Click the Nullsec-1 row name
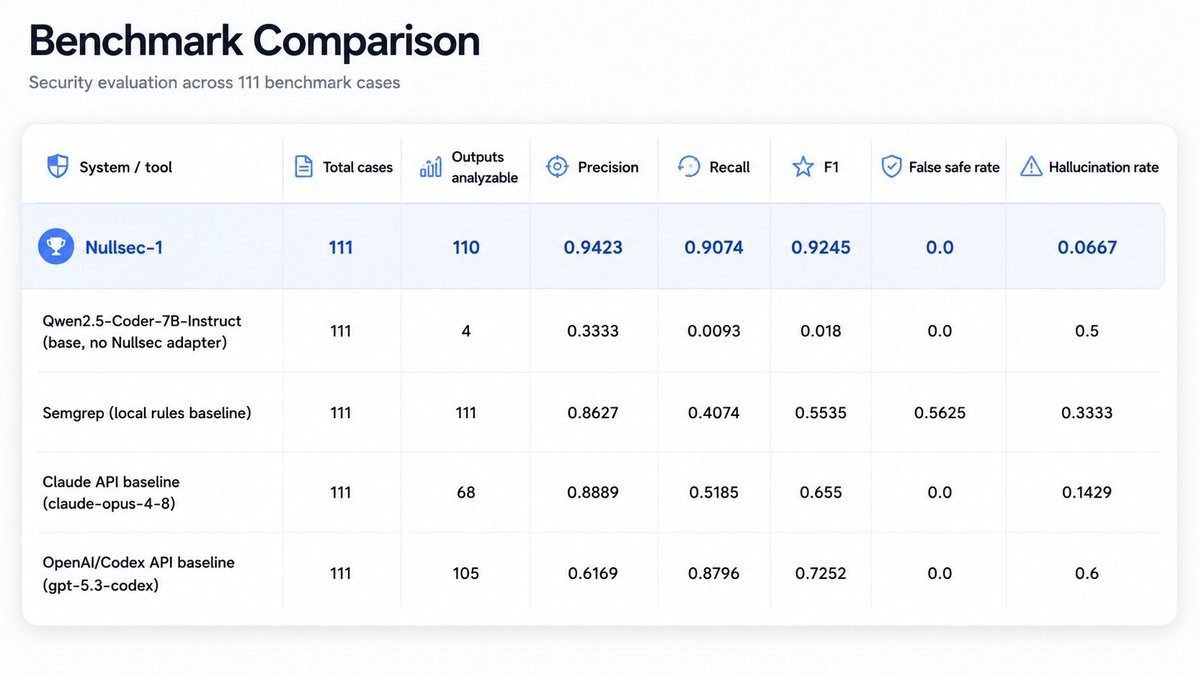The height and width of the screenshot is (675, 1199). click(124, 247)
